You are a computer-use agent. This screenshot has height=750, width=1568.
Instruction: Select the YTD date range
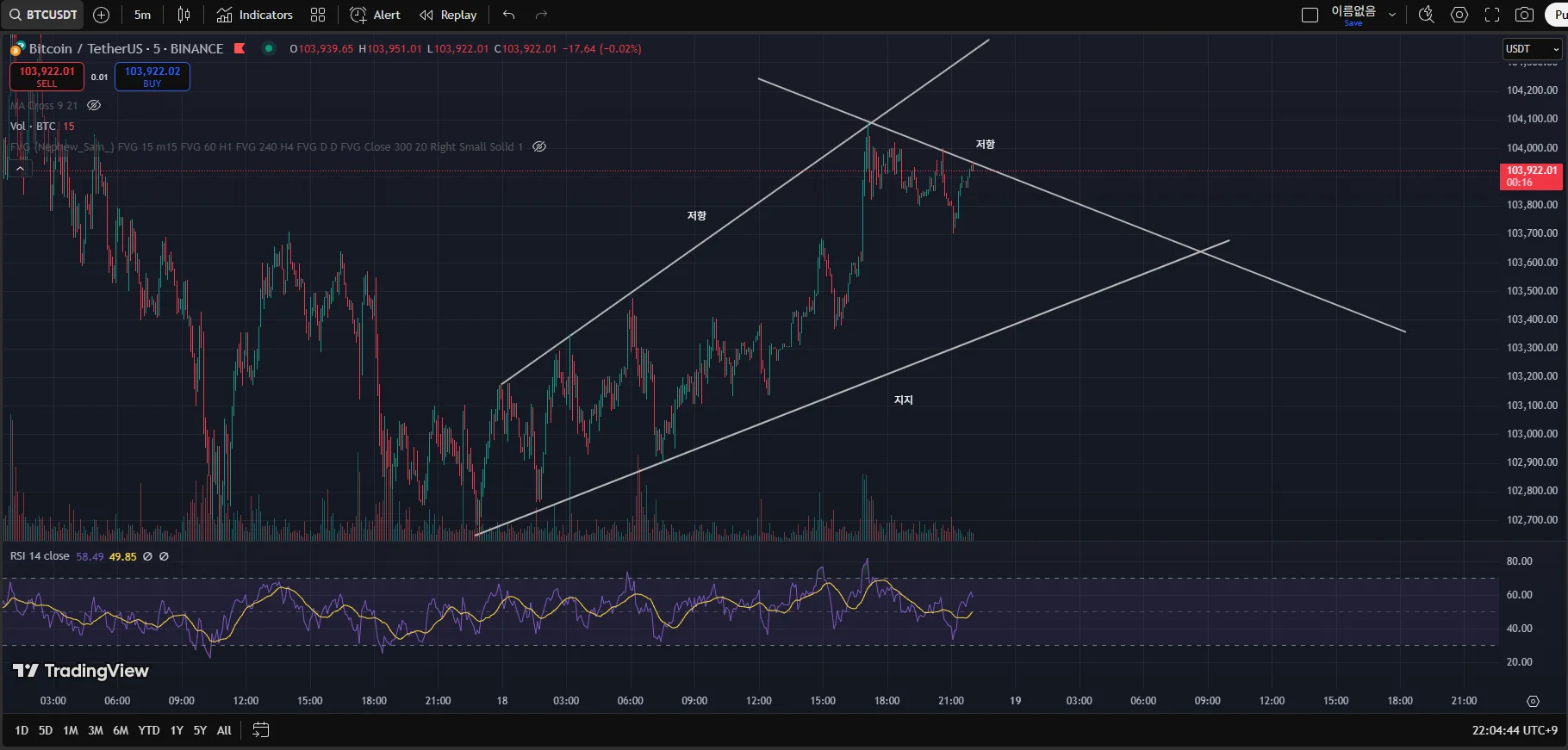[x=149, y=730]
